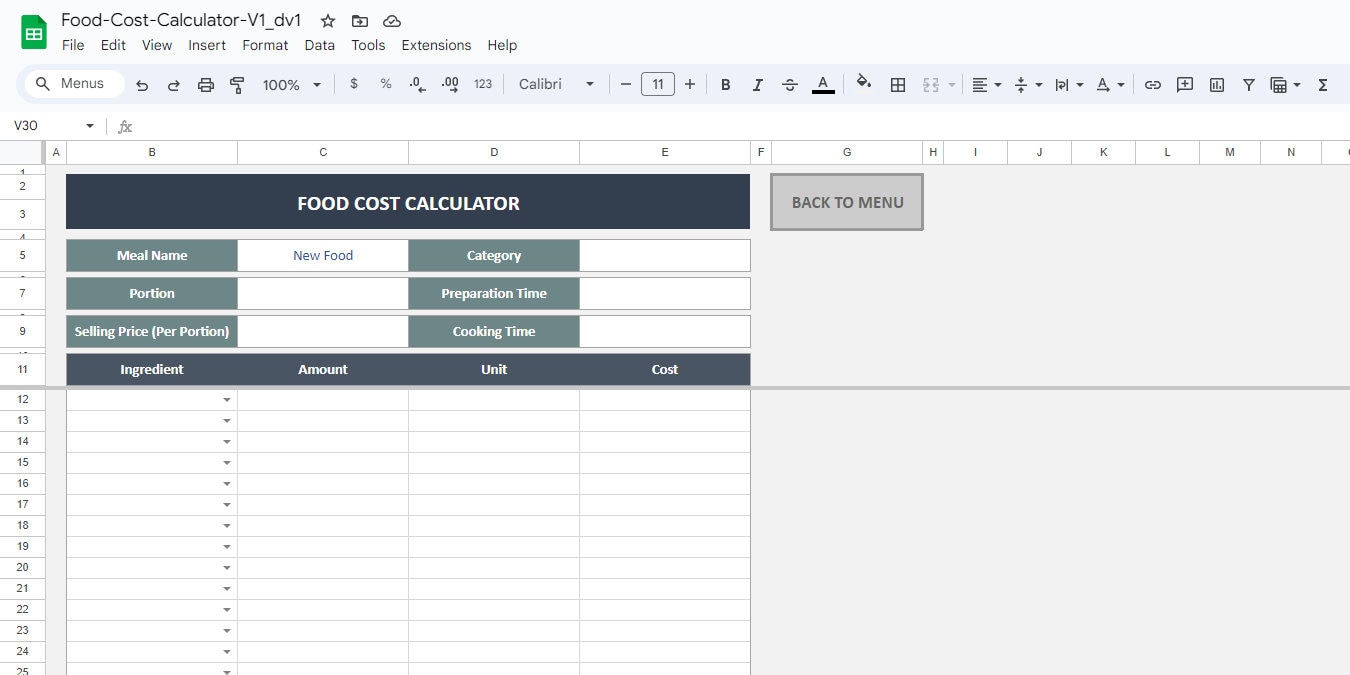
Task: Toggle strikethrough formatting
Action: click(x=790, y=85)
